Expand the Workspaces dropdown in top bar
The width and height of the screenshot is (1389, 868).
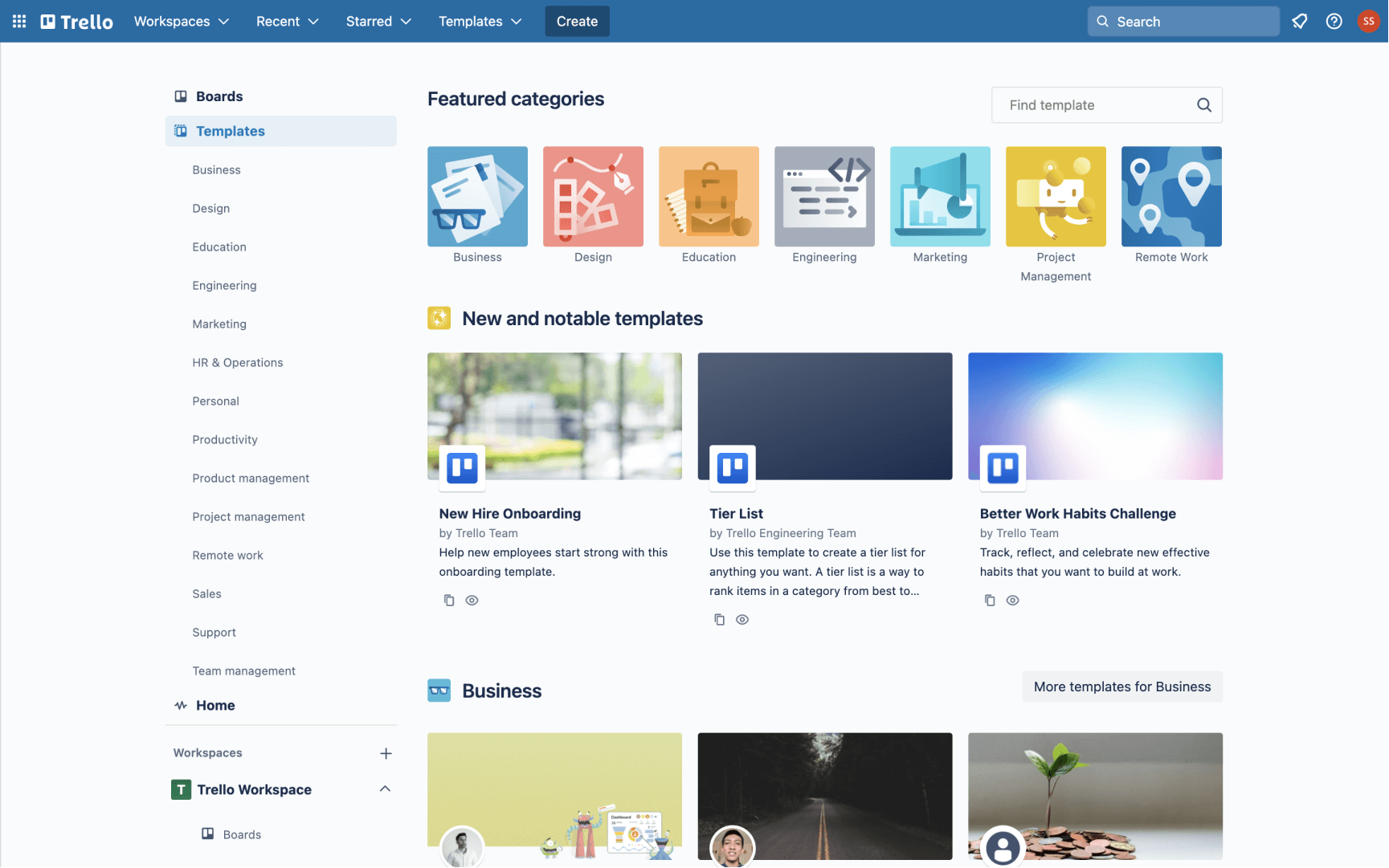click(182, 22)
